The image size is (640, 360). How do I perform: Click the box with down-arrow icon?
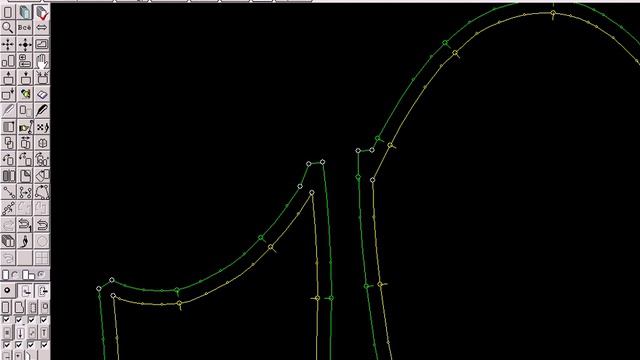(25, 78)
